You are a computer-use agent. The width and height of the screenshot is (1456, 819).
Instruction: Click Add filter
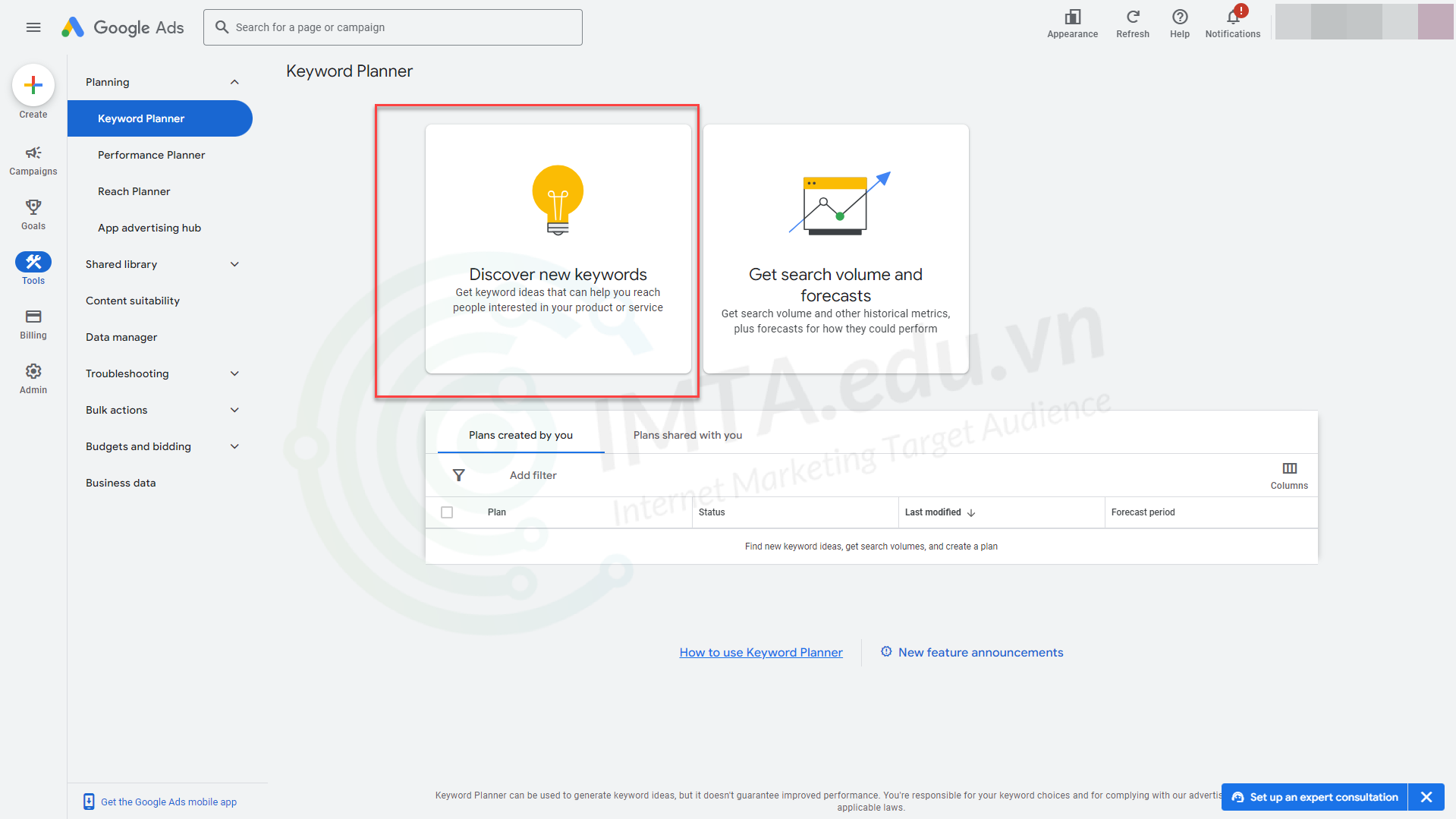pos(533,475)
